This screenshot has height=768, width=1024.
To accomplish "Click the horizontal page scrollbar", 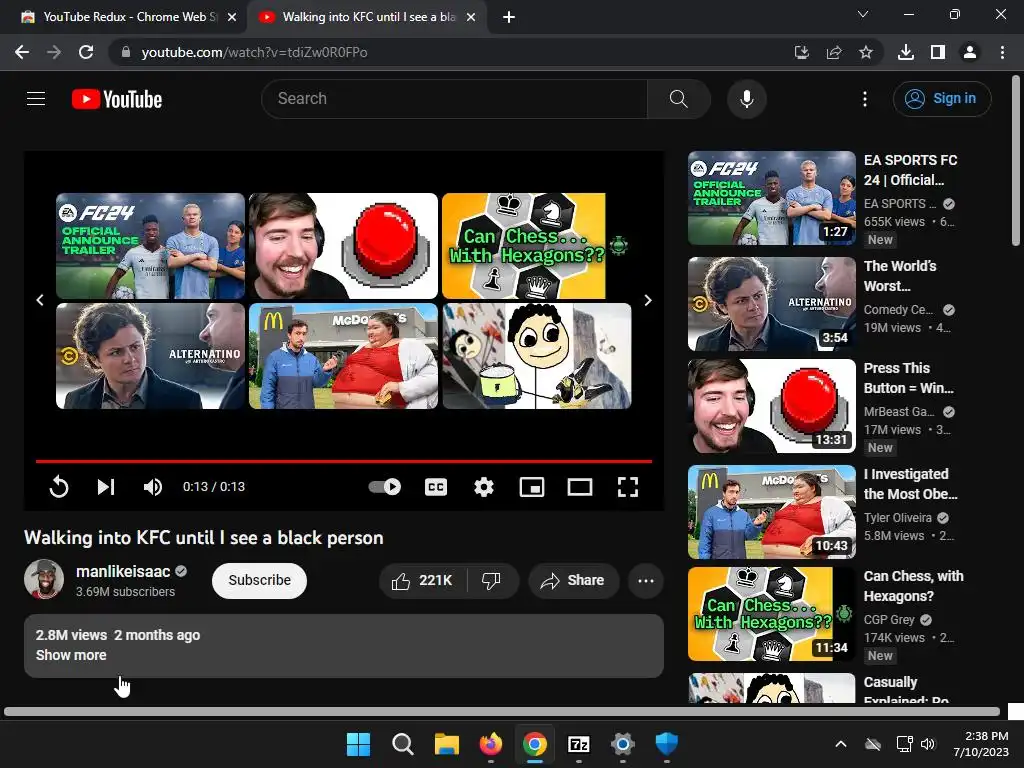I will coord(502,711).
